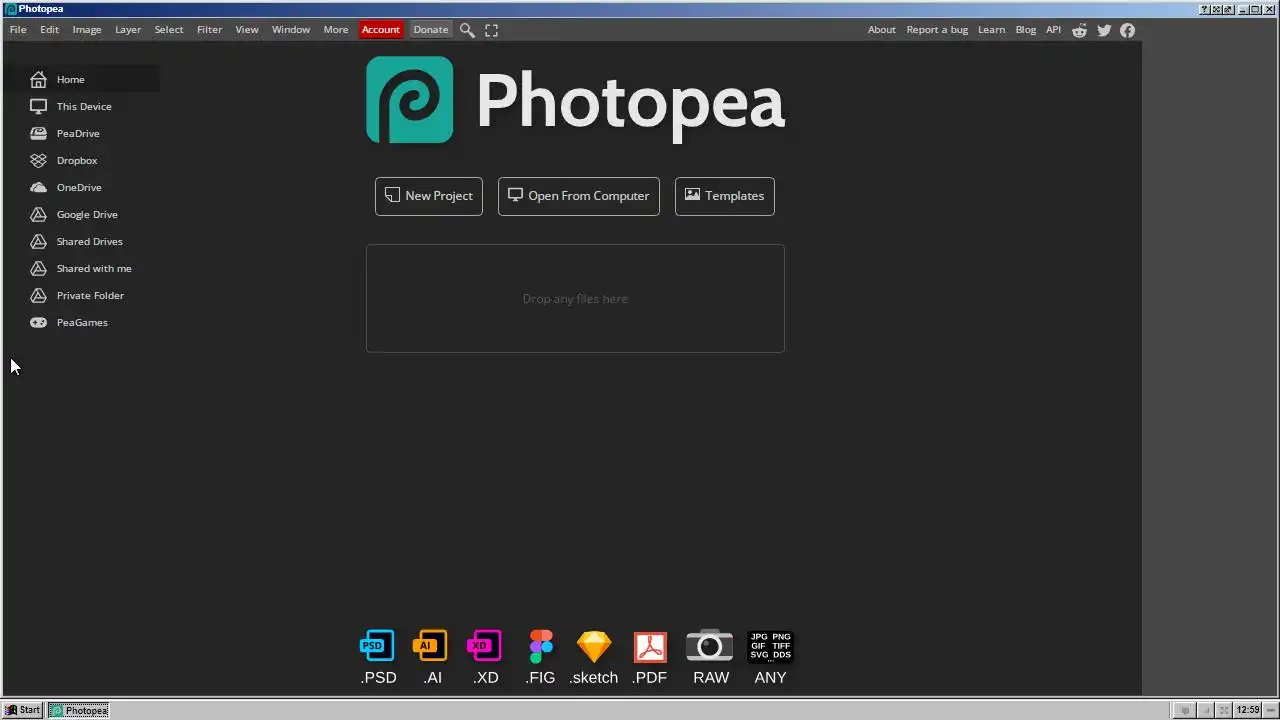Open the Learn link
This screenshot has width=1280, height=720.
[x=991, y=30]
